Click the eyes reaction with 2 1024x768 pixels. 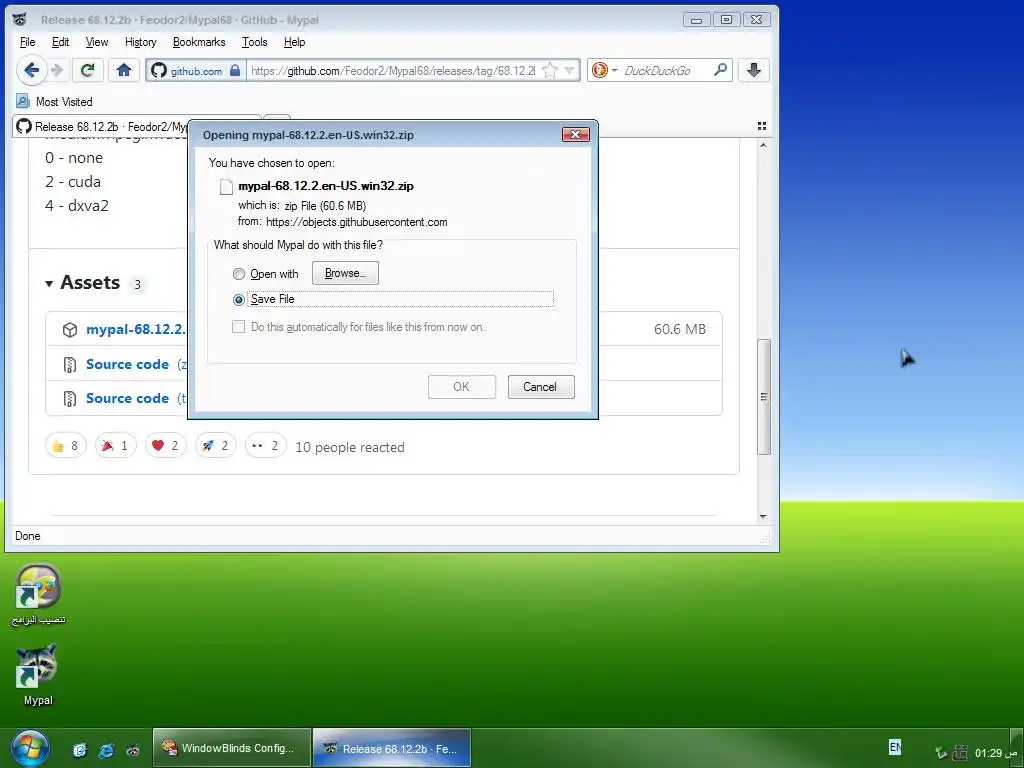[x=266, y=446]
